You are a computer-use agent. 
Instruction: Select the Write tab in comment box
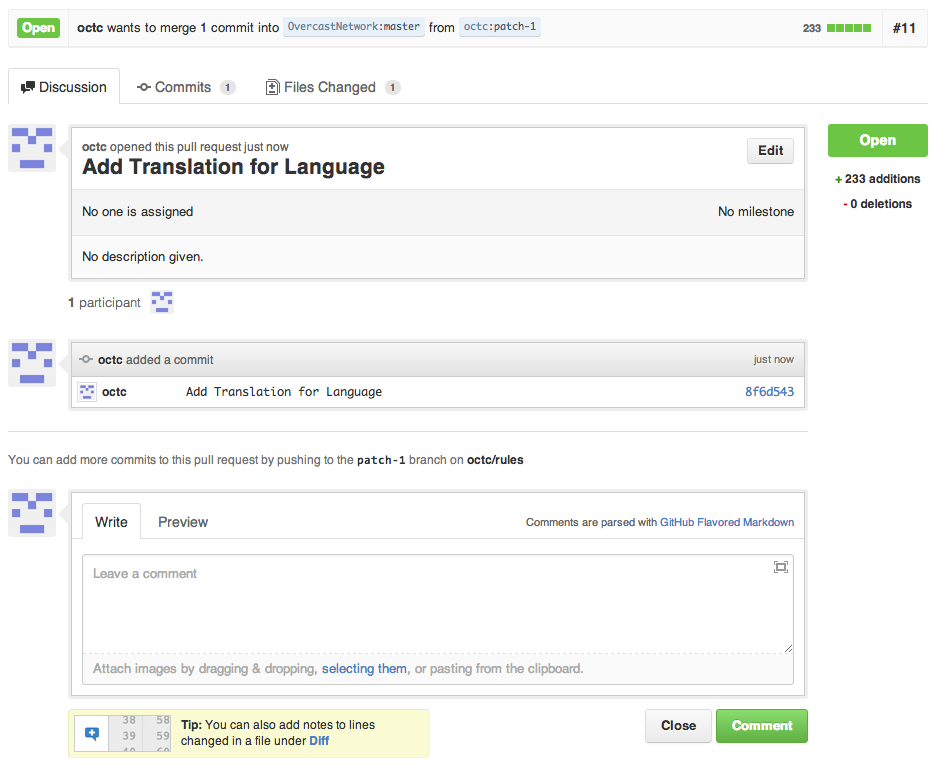[x=111, y=522]
